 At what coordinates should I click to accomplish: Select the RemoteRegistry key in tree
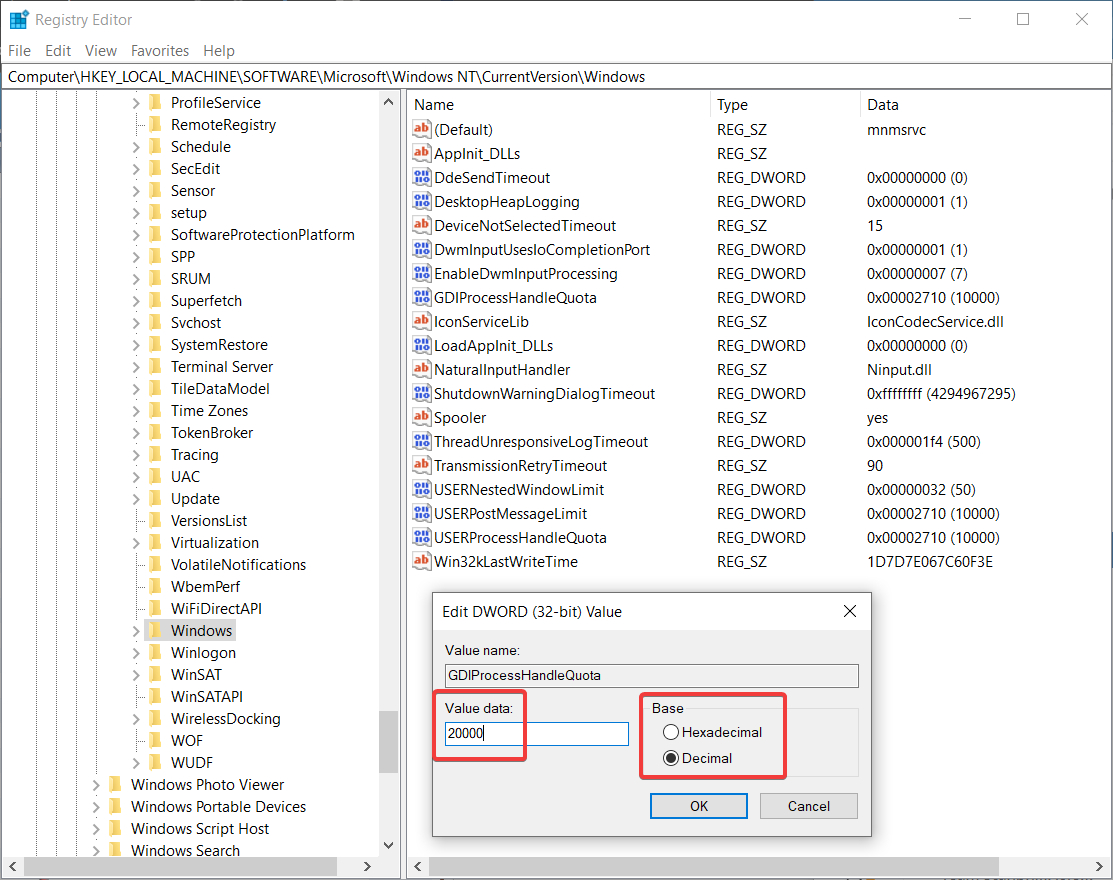223,125
